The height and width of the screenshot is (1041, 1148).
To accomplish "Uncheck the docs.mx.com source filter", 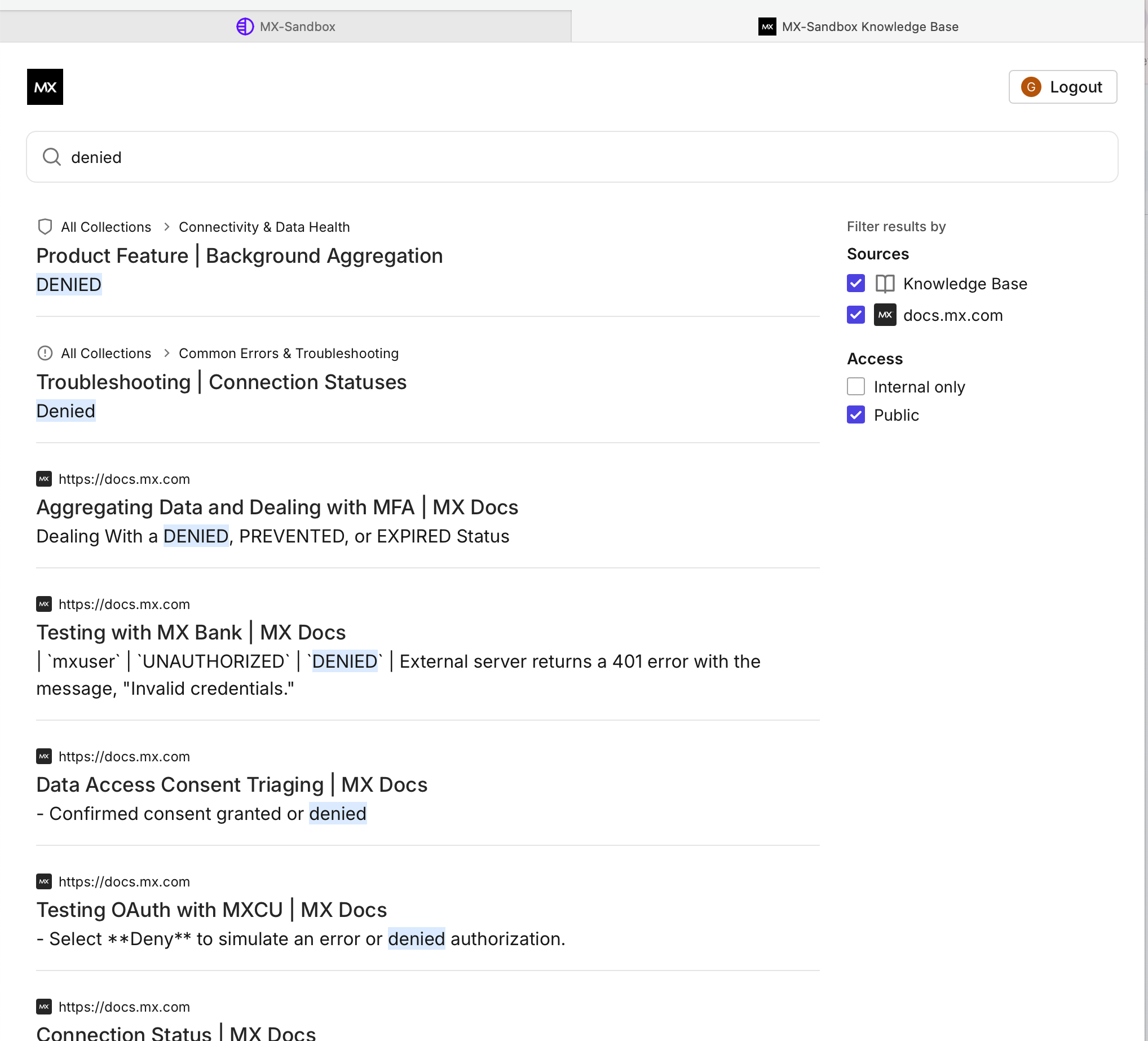I will click(x=856, y=314).
